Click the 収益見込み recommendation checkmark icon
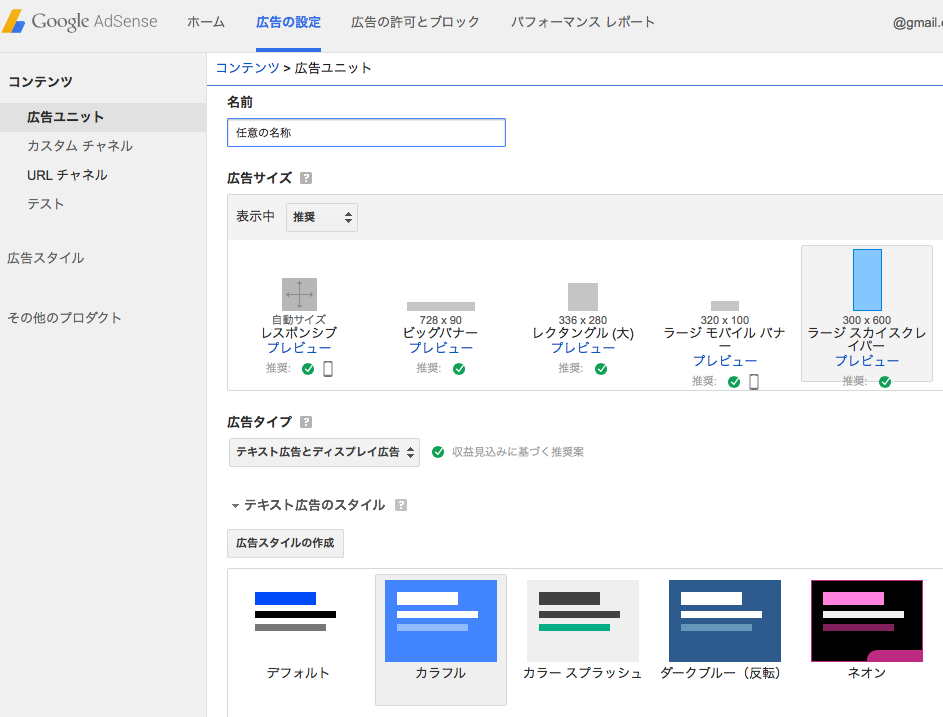943x717 pixels. (x=438, y=452)
